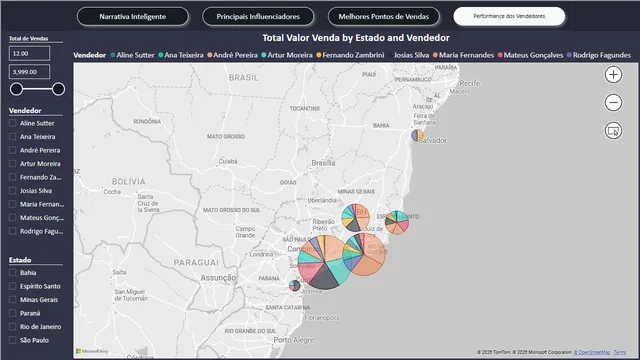The image size is (640, 360).
Task: Click the Campo Grande map label
Action: point(245,232)
